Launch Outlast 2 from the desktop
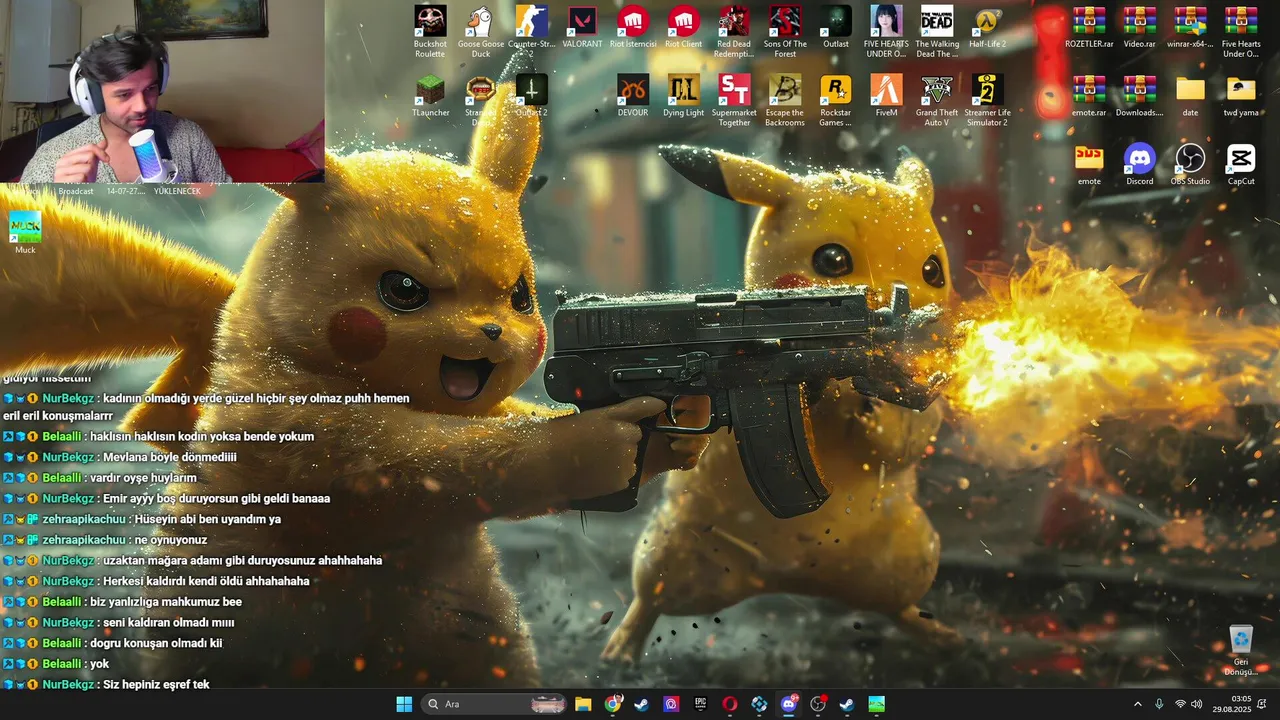The width and height of the screenshot is (1280, 720). pos(532,96)
